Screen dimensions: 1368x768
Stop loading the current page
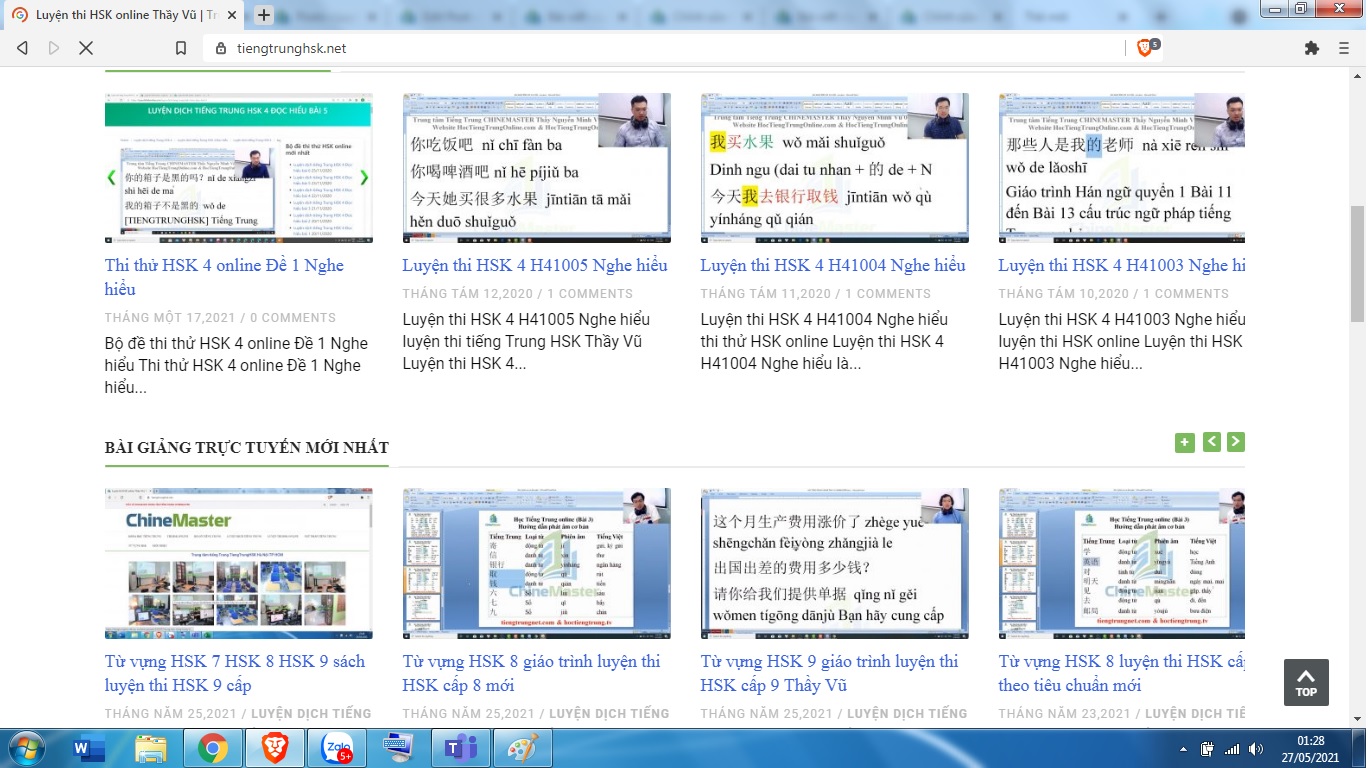point(86,48)
